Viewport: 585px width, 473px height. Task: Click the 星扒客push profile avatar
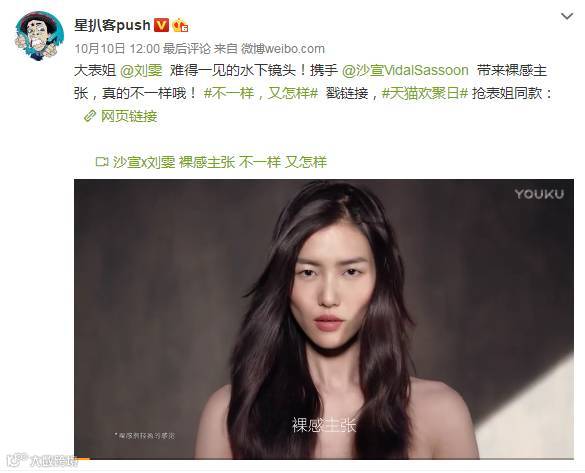pos(39,36)
